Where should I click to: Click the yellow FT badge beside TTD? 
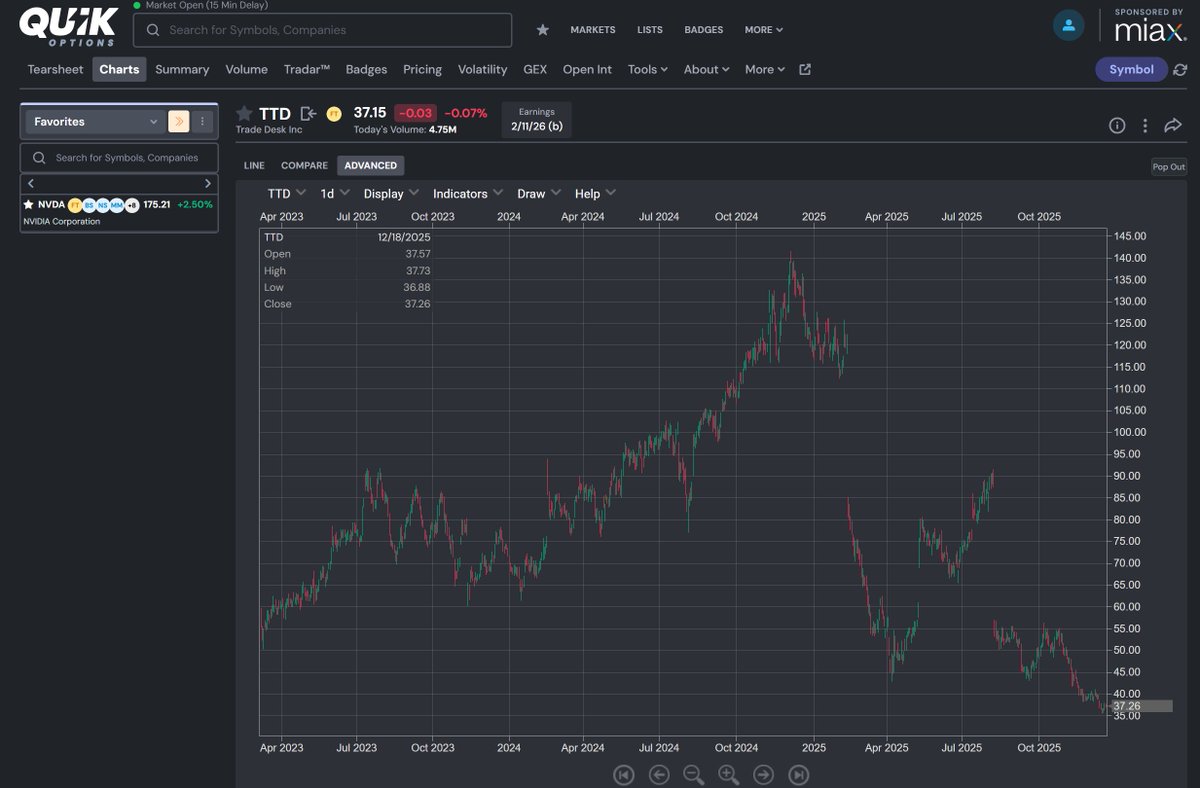pyautogui.click(x=334, y=114)
